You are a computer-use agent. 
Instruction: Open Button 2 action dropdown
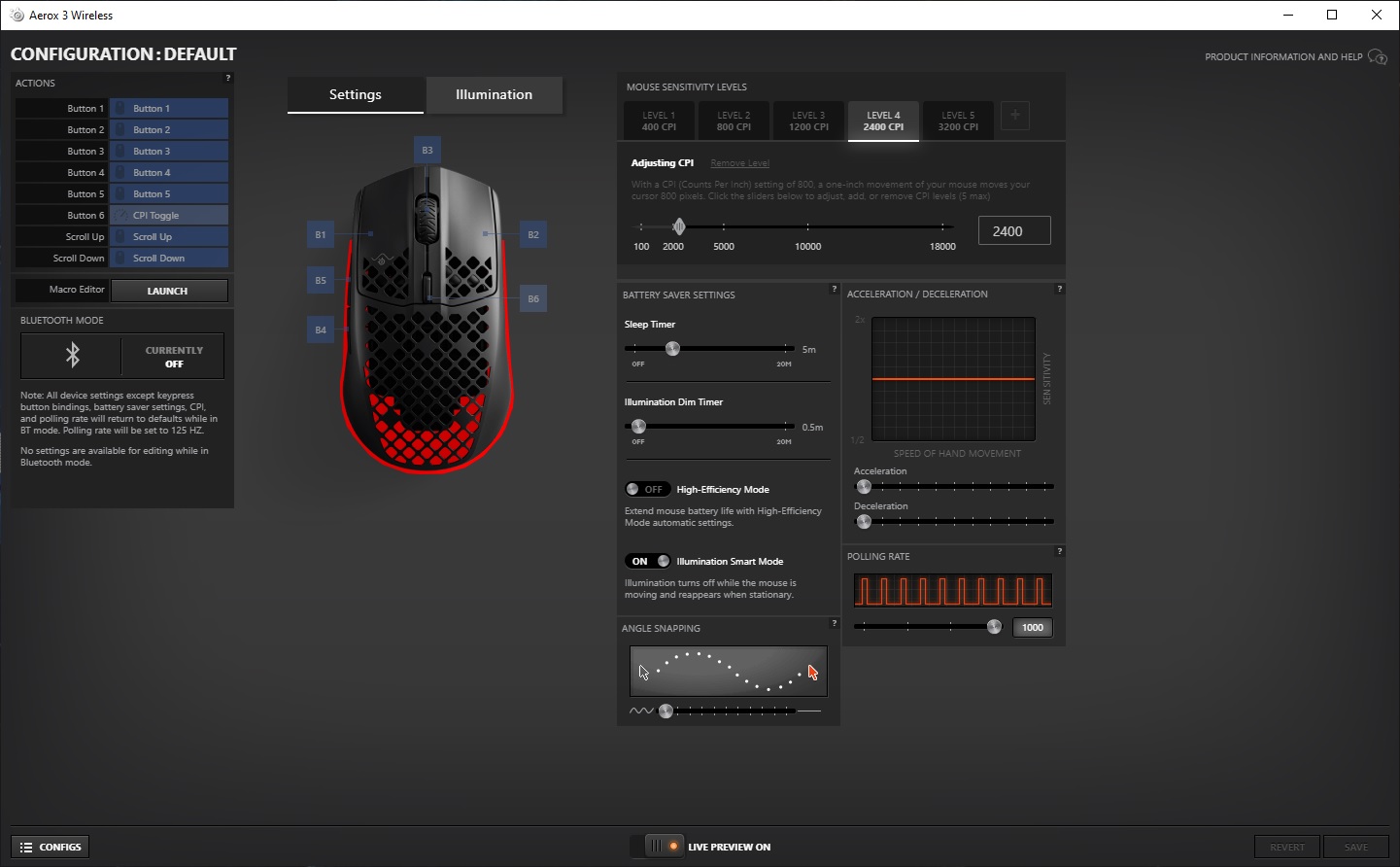coord(169,129)
